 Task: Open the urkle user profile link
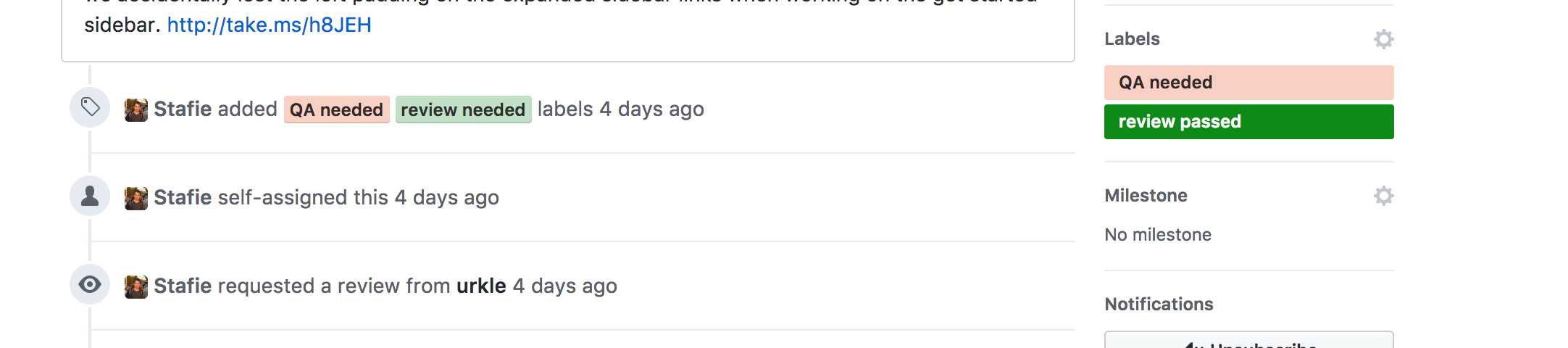coord(481,286)
